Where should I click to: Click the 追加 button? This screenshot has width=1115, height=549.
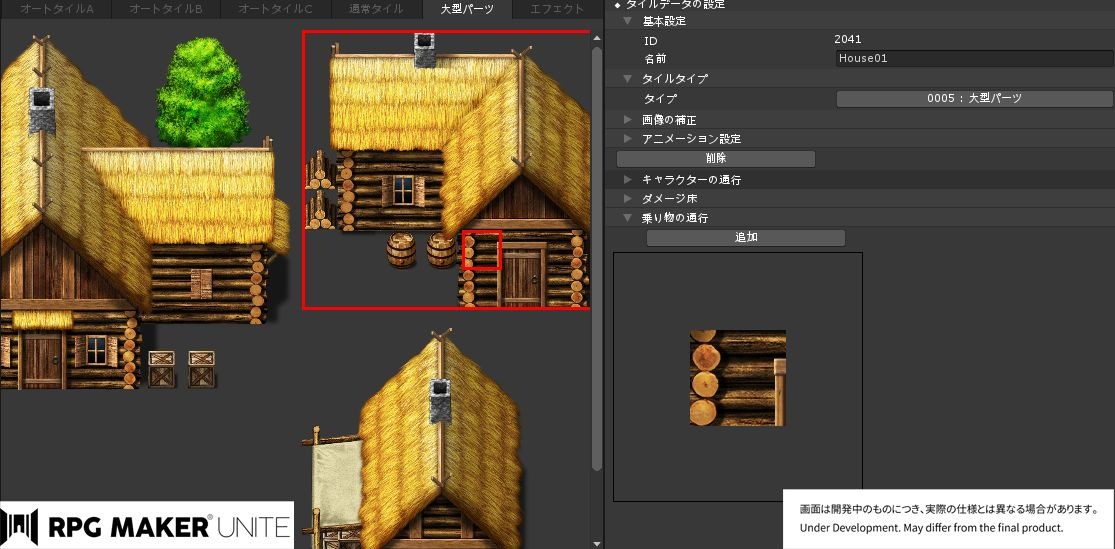pos(746,238)
